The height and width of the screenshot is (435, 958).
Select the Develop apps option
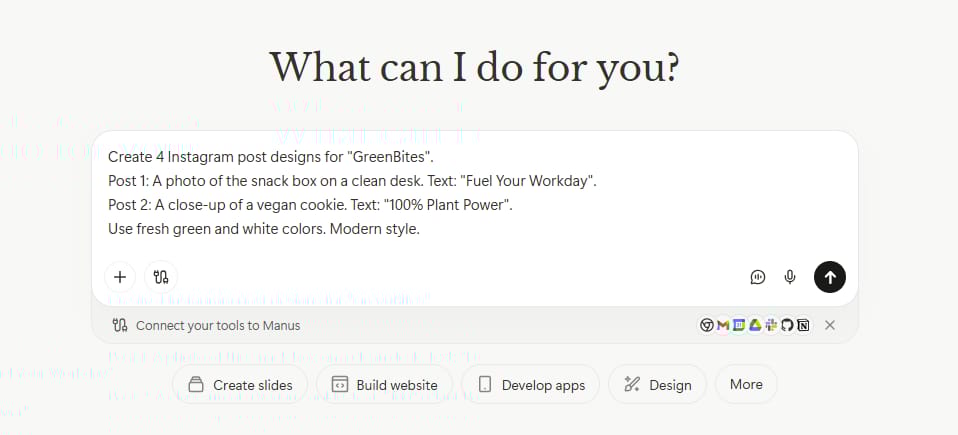click(530, 385)
